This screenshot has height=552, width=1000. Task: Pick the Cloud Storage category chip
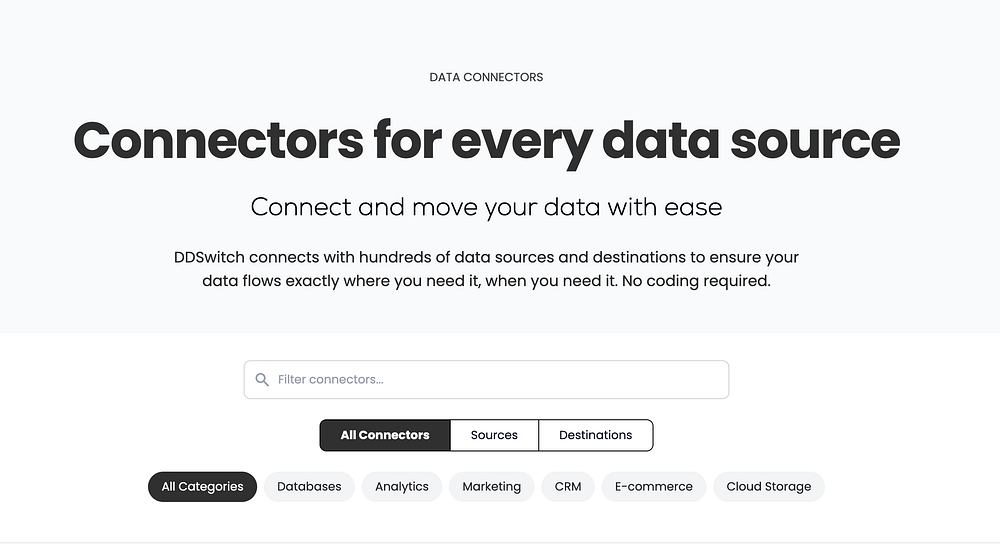tap(768, 487)
